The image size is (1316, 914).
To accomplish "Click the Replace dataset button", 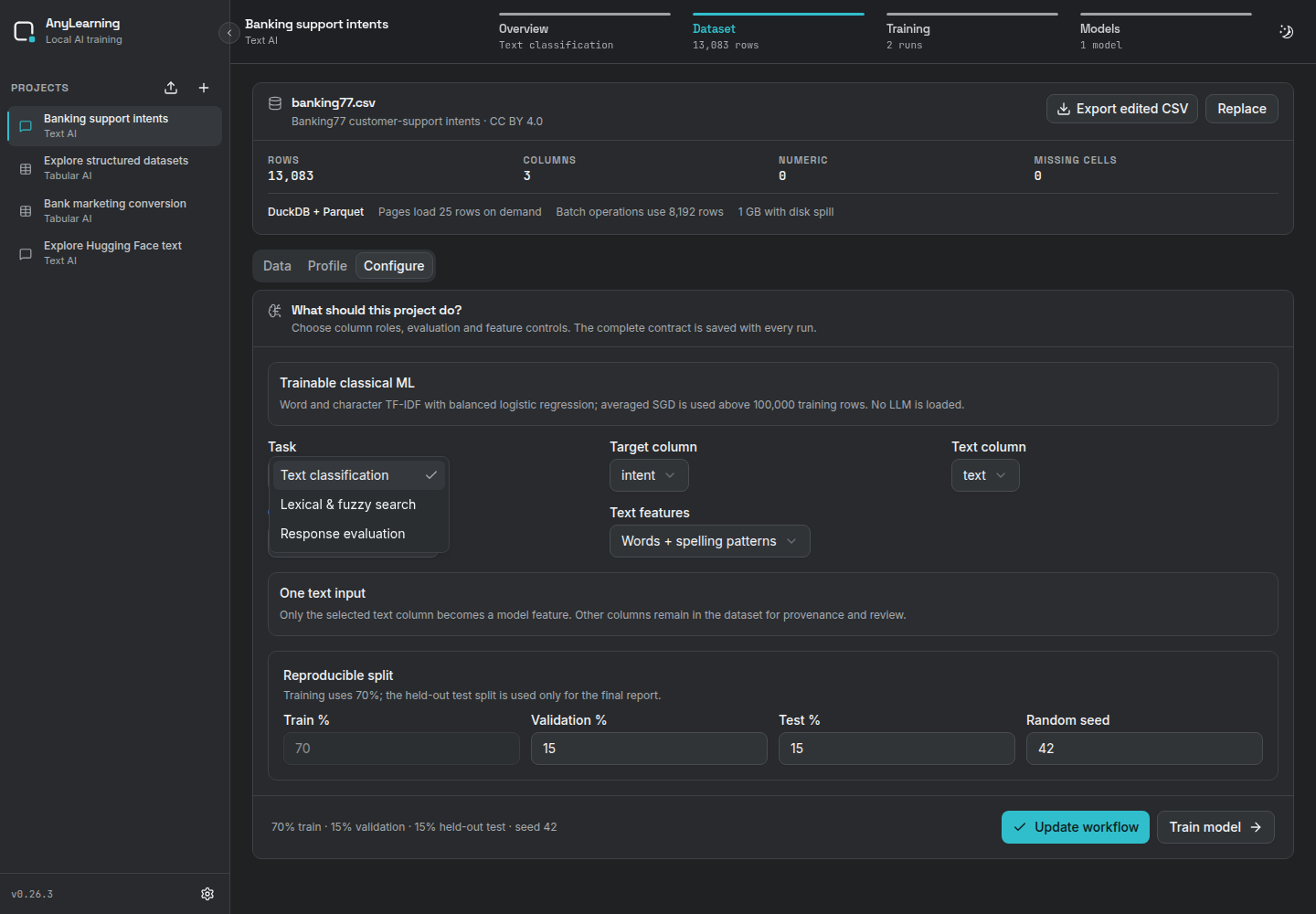I will [1242, 109].
